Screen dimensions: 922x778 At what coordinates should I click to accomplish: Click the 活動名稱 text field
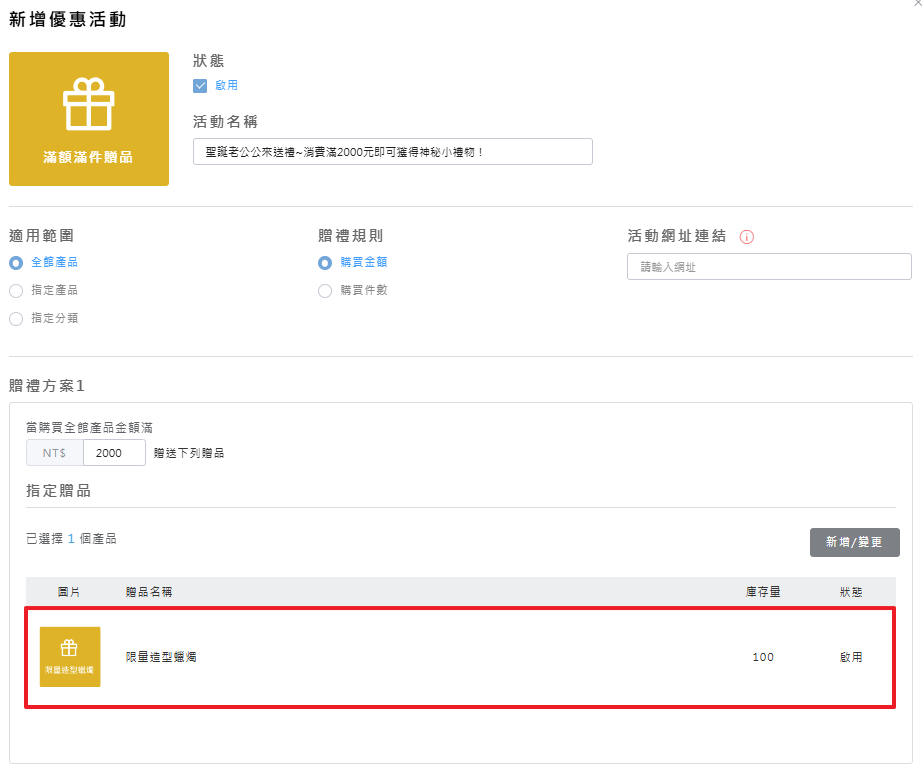(x=392, y=152)
